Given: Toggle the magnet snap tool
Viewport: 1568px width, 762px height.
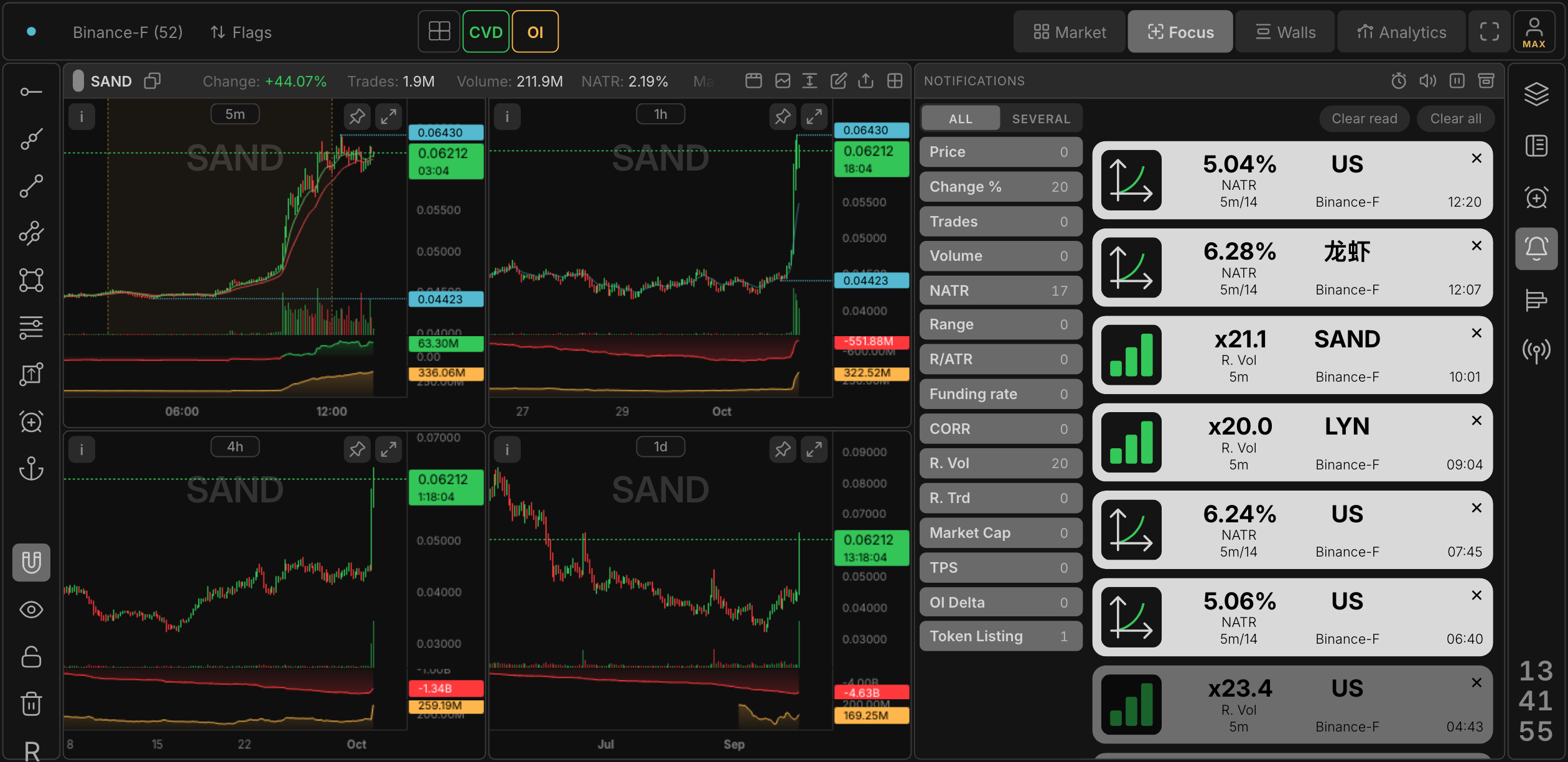Looking at the screenshot, I should click(31, 562).
